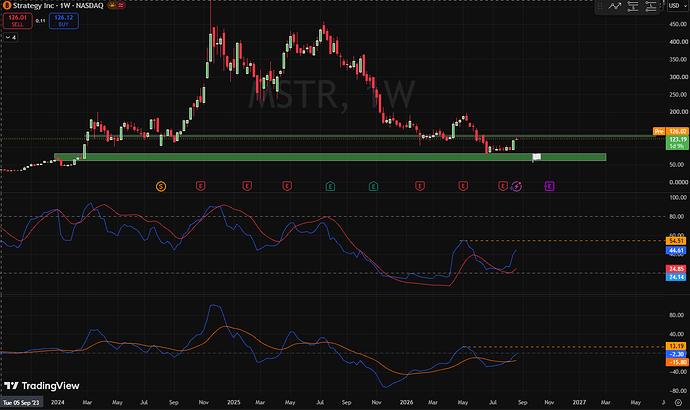Click the orange Pre 126.02 price label
The width and height of the screenshot is (690, 410).
[x=671, y=131]
